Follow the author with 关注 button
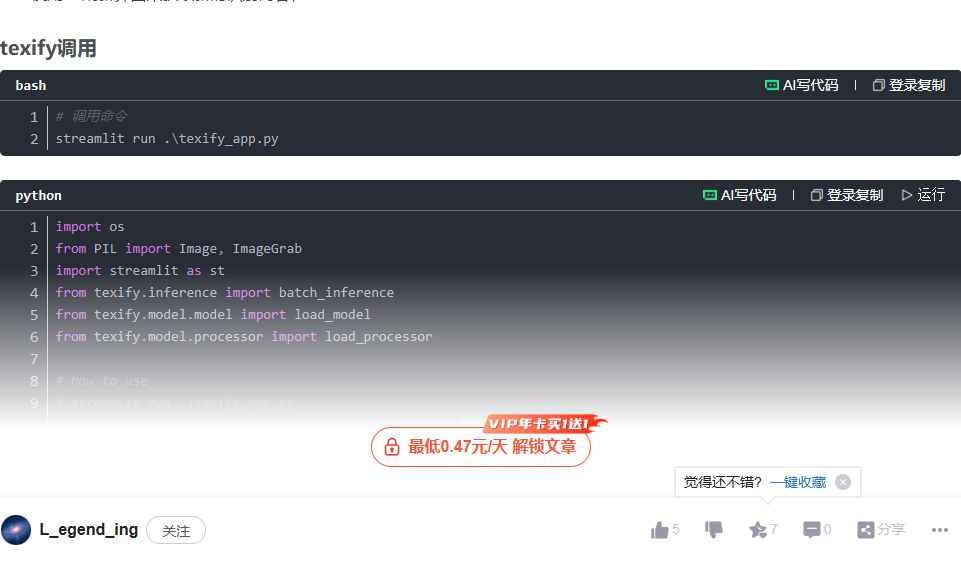 (176, 531)
